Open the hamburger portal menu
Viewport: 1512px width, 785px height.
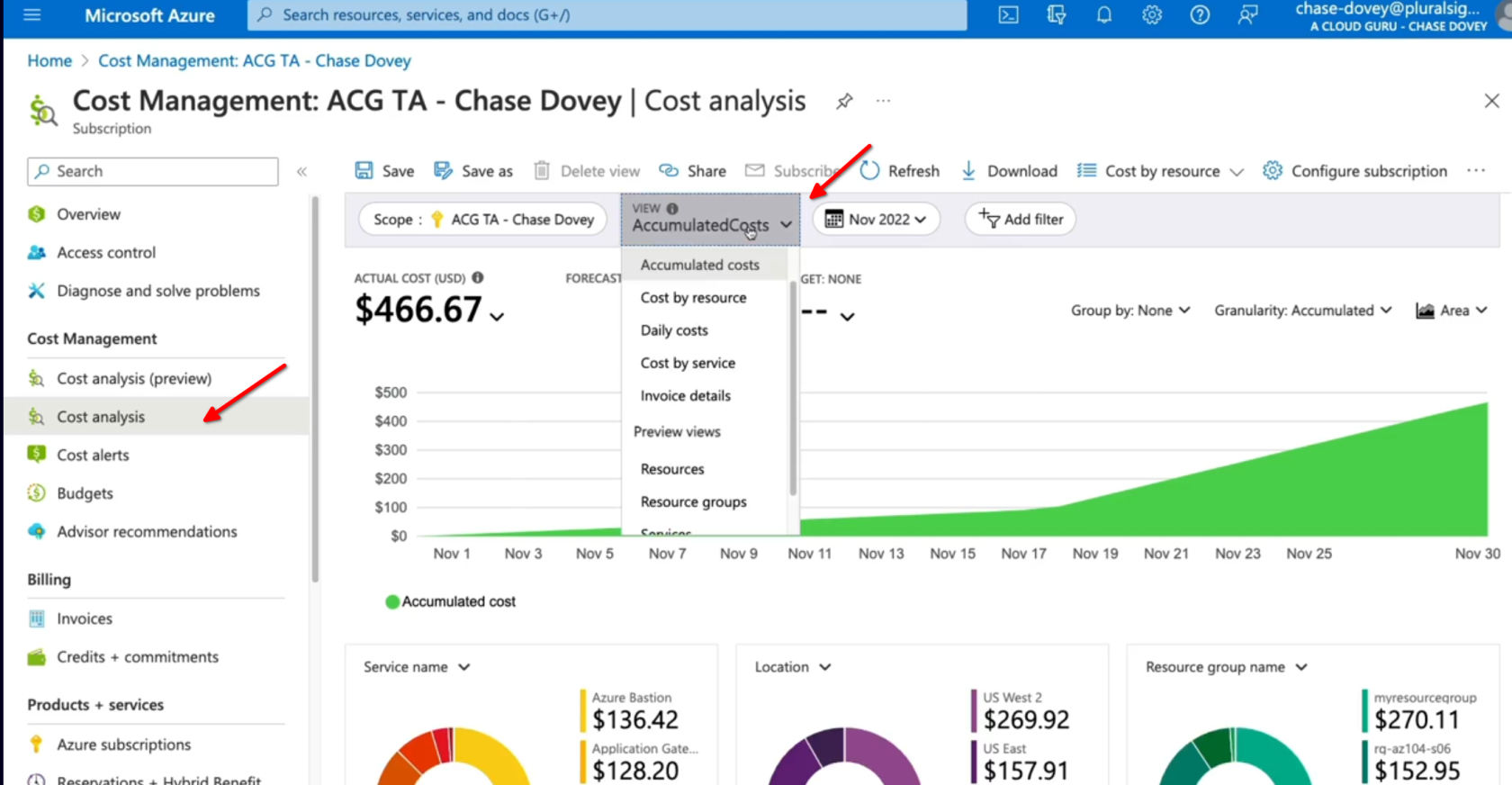coord(32,15)
